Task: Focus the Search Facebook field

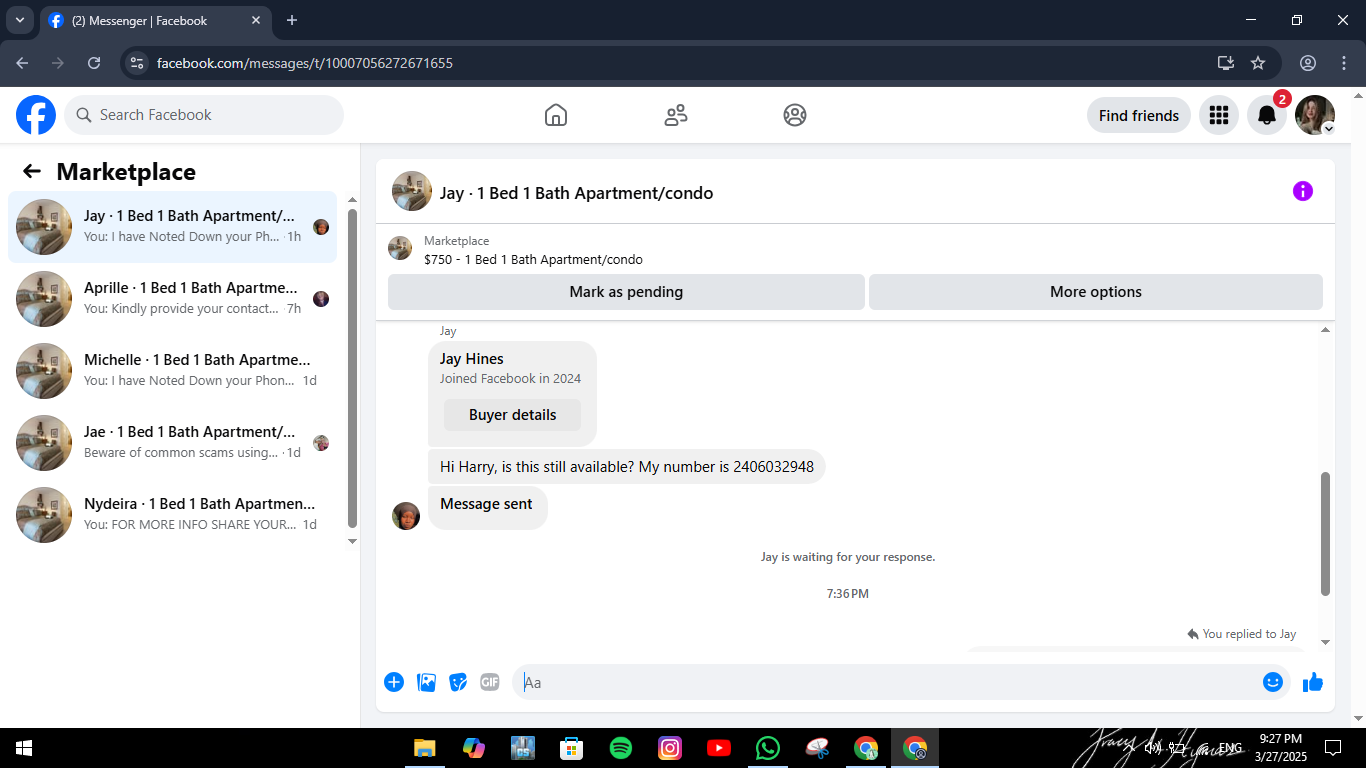Action: coord(204,115)
